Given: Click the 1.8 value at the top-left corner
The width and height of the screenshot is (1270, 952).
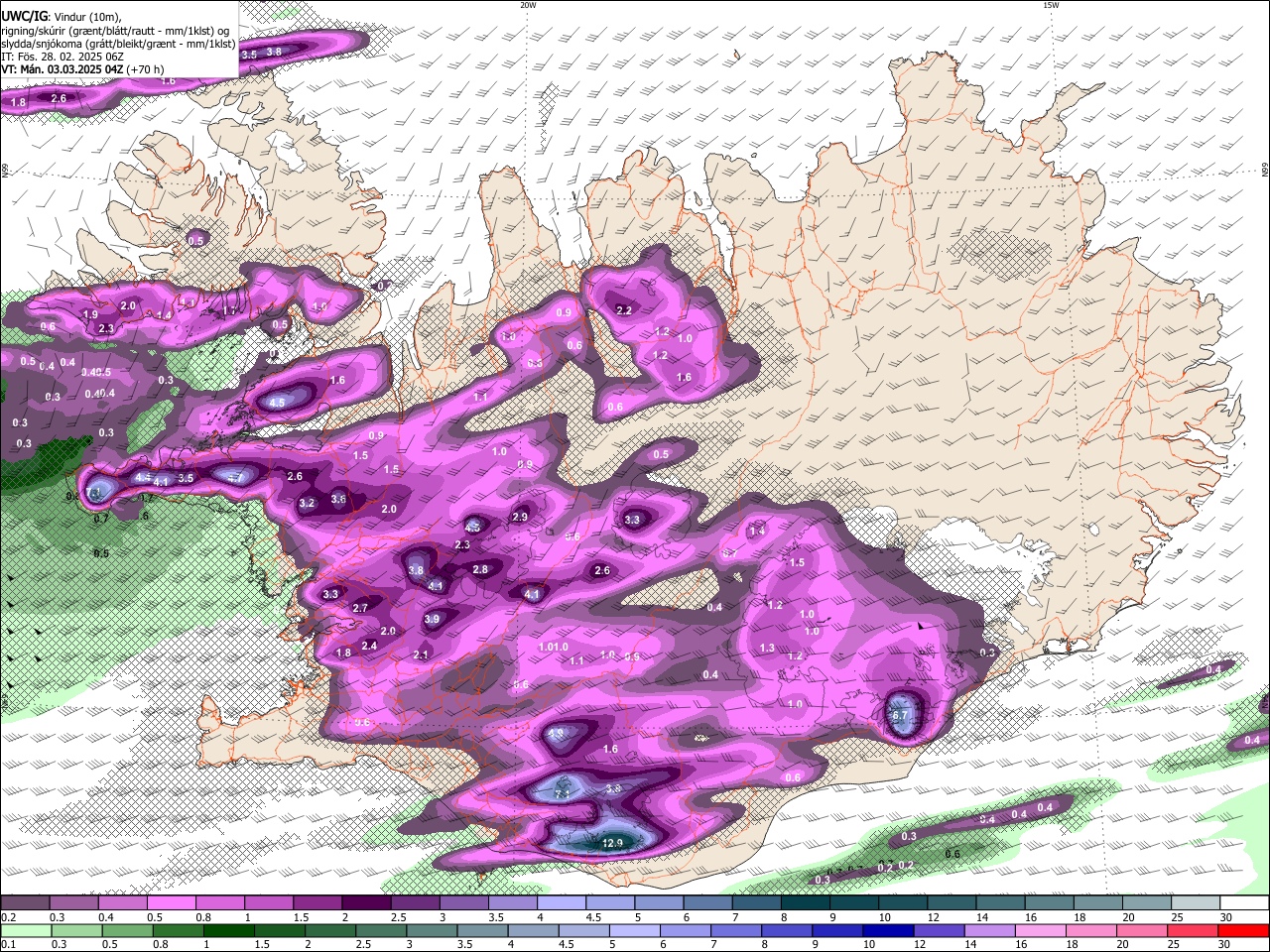Looking at the screenshot, I should click(x=18, y=102).
